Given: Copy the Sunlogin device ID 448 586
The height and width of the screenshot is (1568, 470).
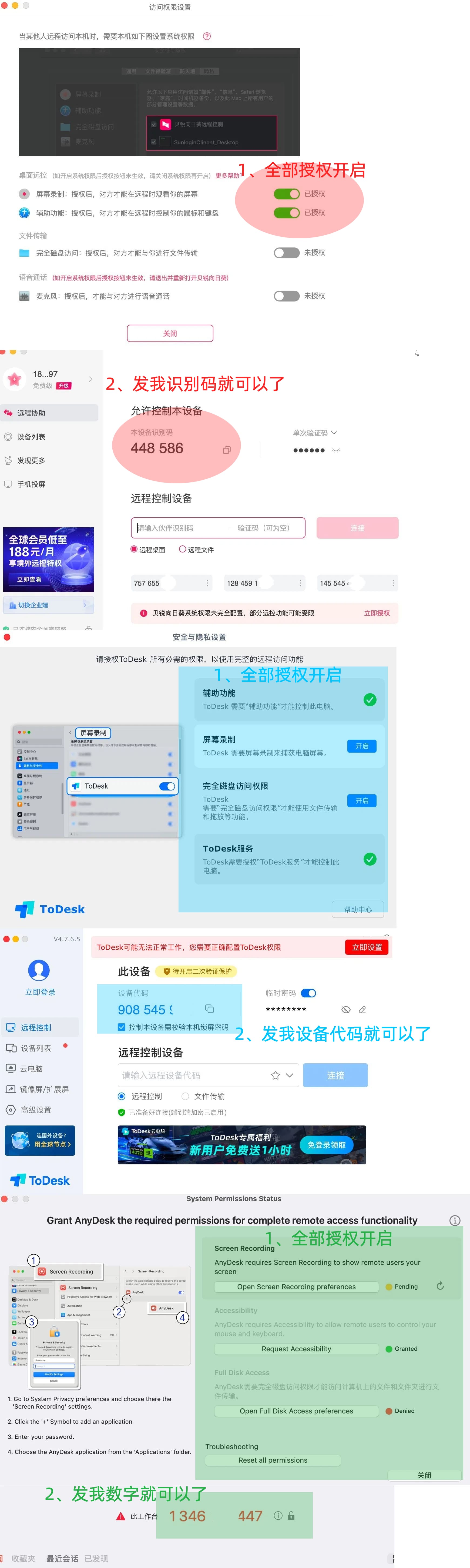Looking at the screenshot, I should coord(226,450).
